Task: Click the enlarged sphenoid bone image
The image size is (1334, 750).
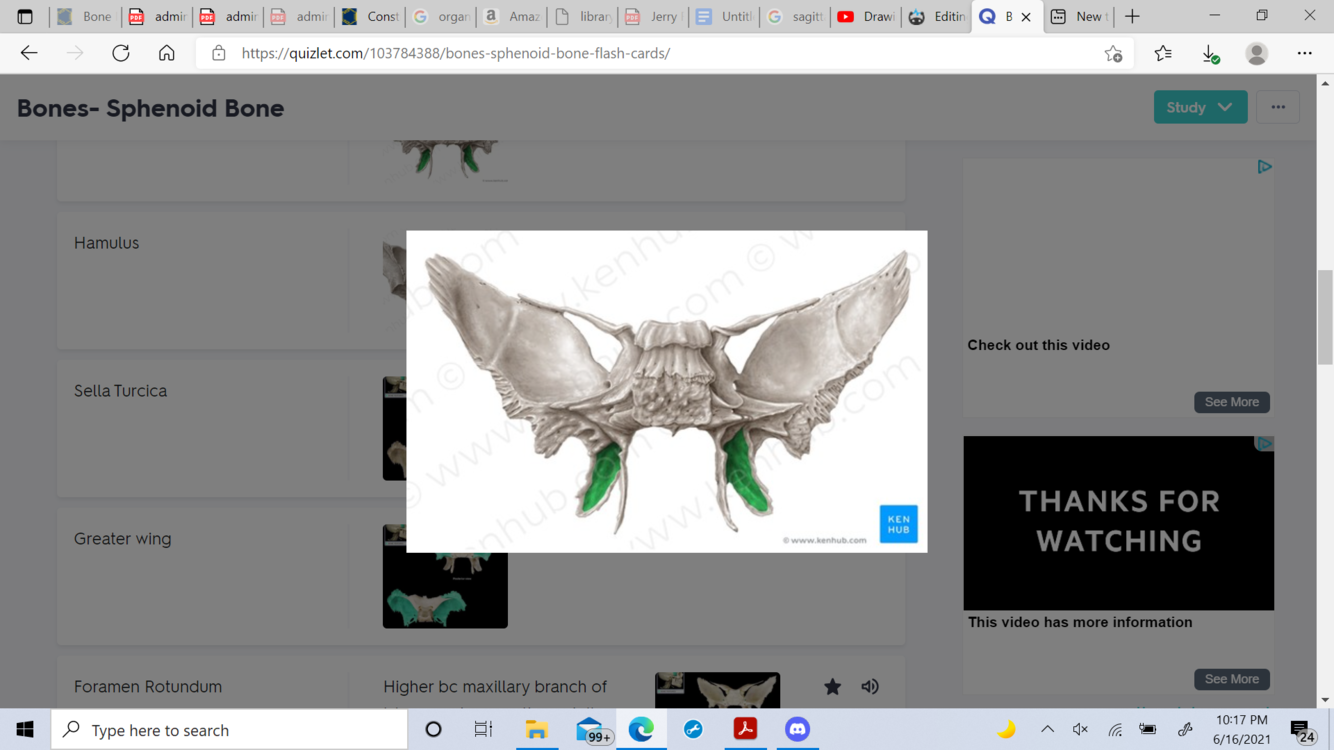Action: coord(667,392)
